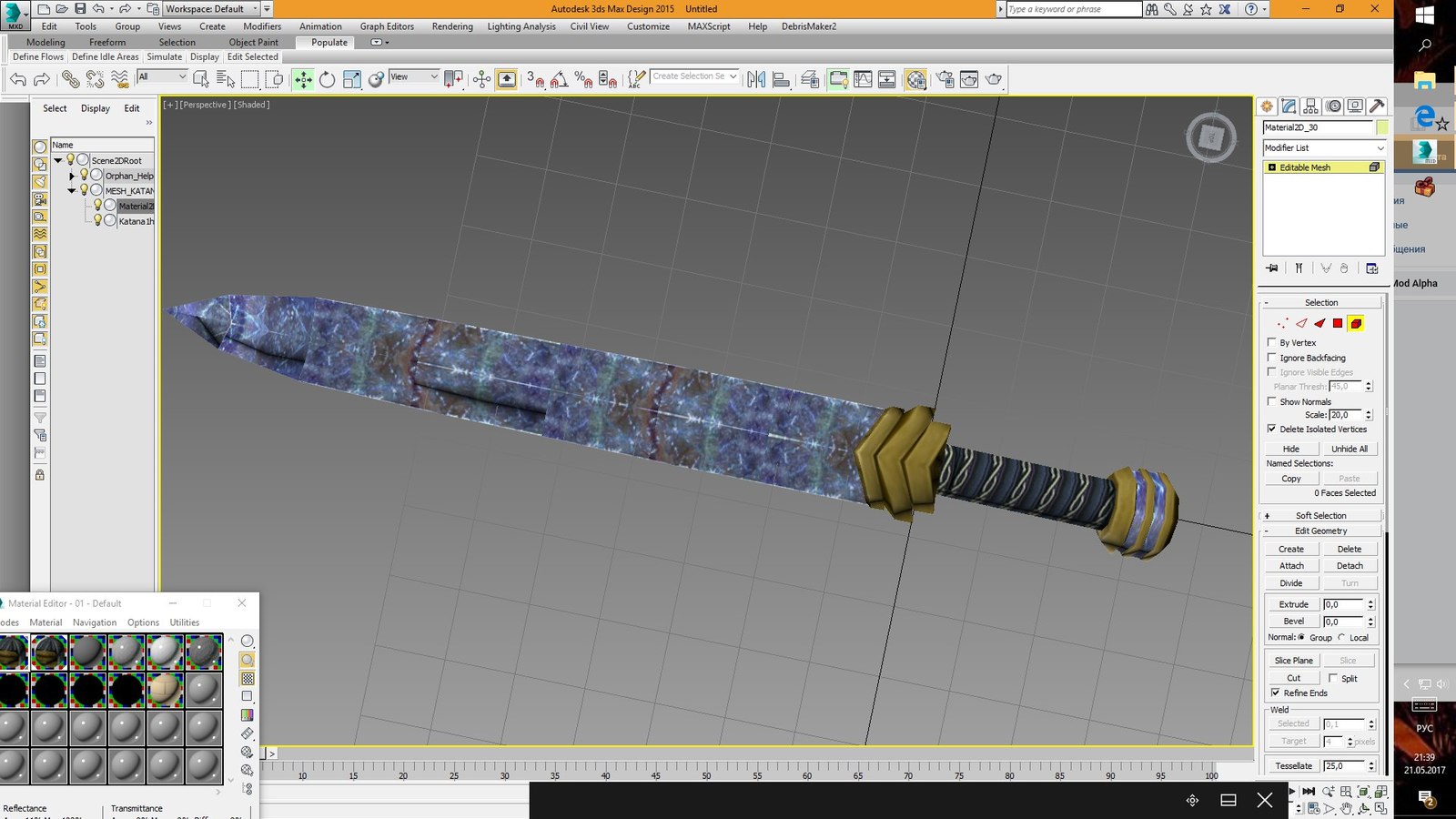Viewport: 1456px width, 819px height.
Task: Toggle the 3D Snaps icon
Action: [535, 80]
